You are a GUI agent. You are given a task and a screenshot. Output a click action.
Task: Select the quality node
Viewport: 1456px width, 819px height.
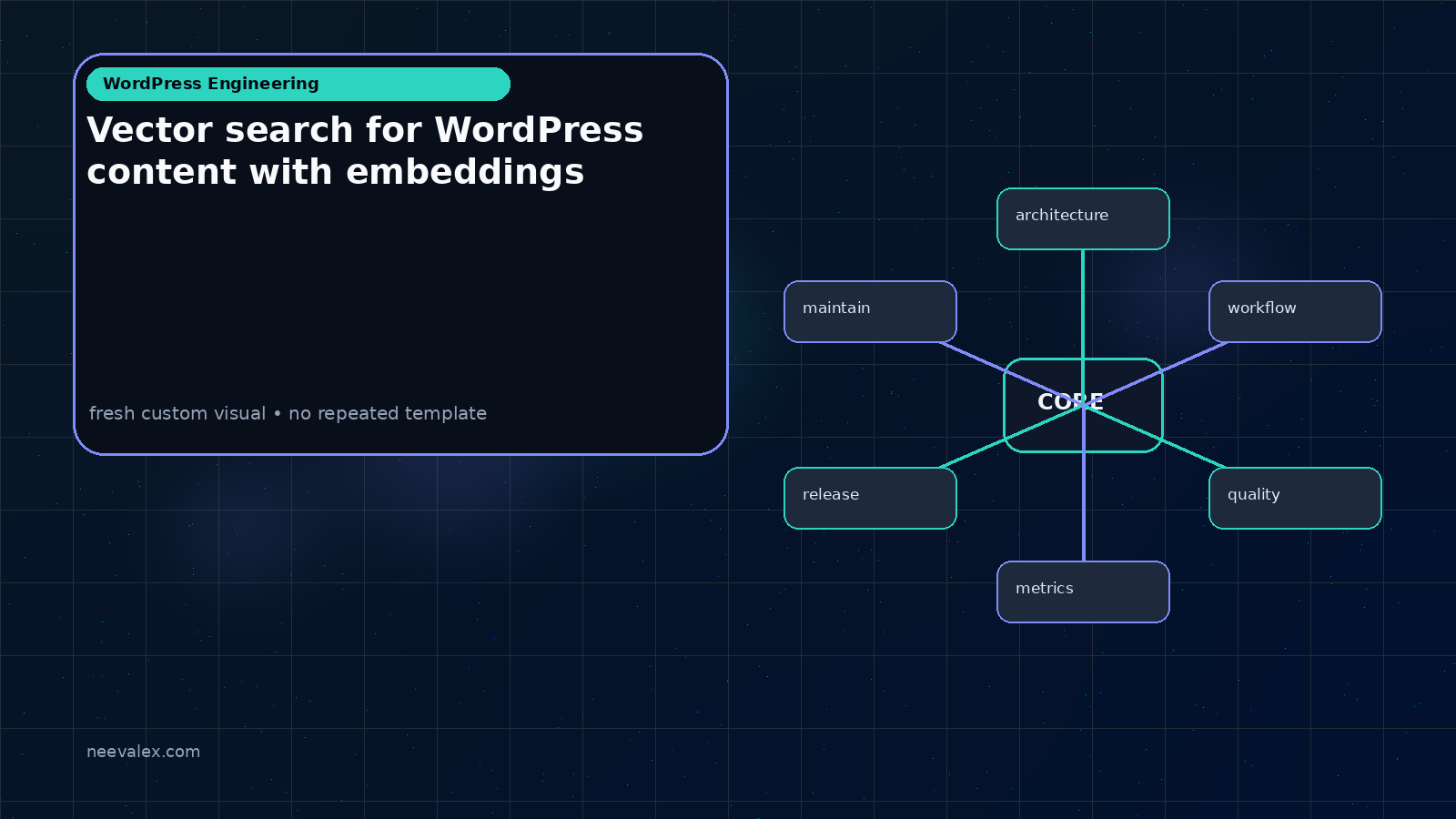tap(1295, 498)
